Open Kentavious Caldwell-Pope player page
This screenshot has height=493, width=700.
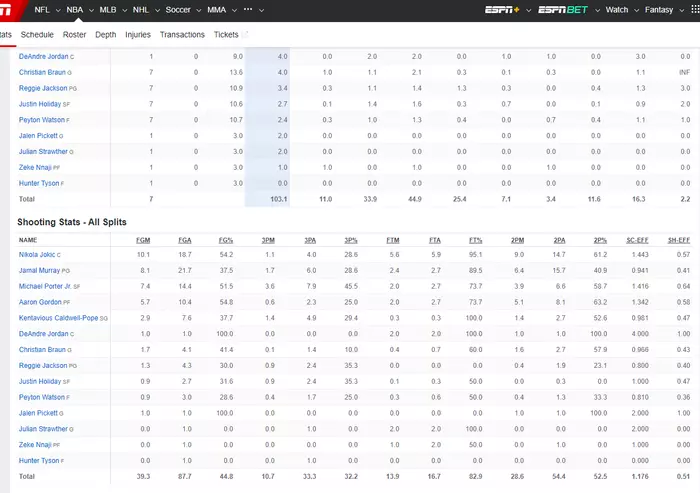58,318
